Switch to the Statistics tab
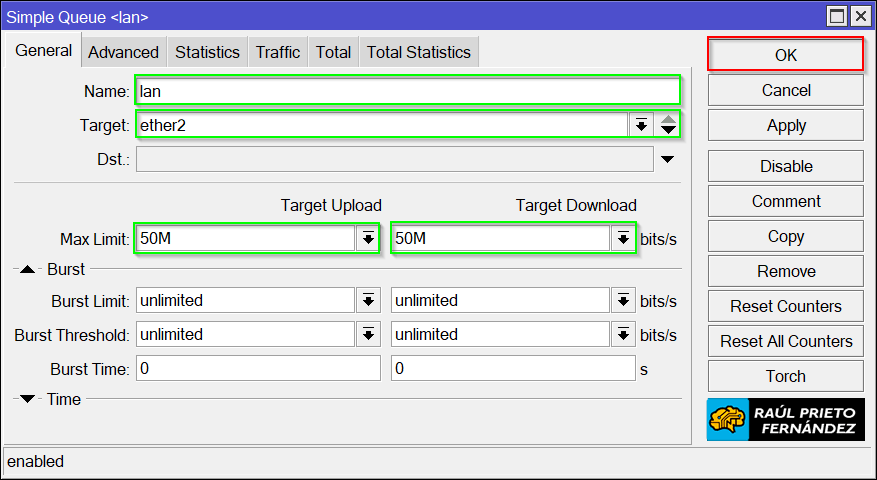Image resolution: width=877 pixels, height=480 pixels. (x=207, y=52)
